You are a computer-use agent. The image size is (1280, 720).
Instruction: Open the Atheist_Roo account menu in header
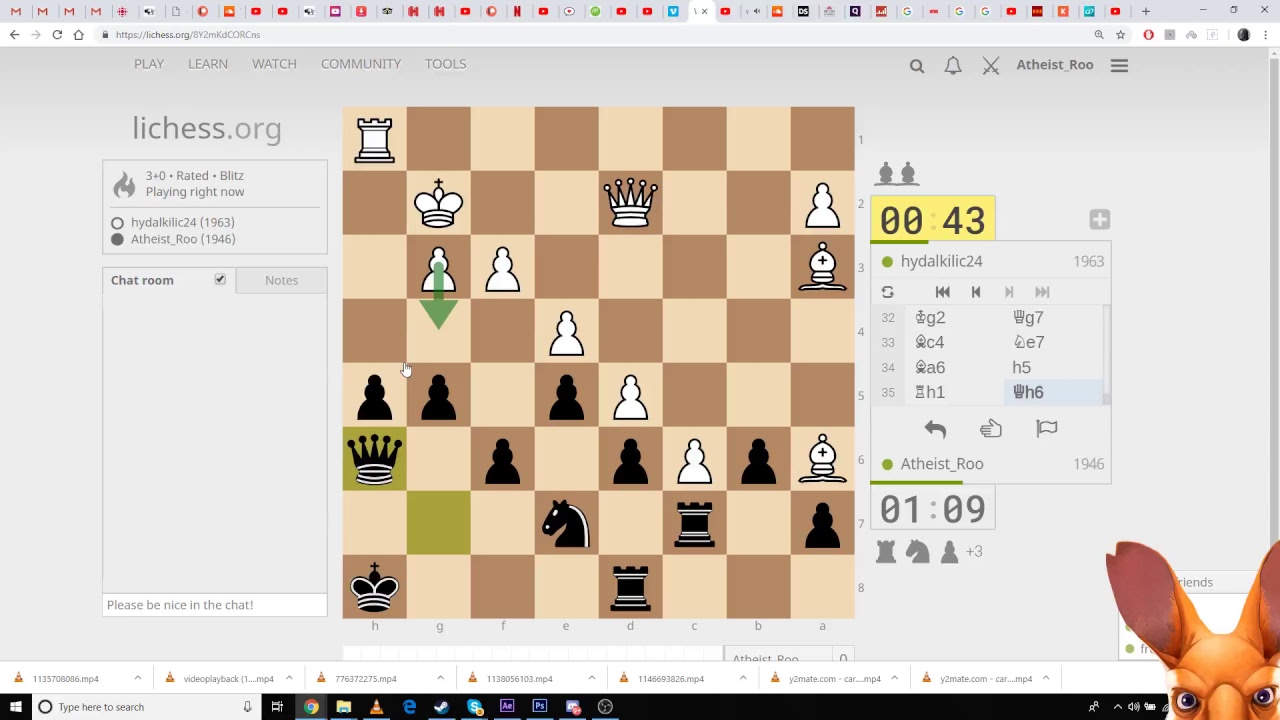[1055, 65]
